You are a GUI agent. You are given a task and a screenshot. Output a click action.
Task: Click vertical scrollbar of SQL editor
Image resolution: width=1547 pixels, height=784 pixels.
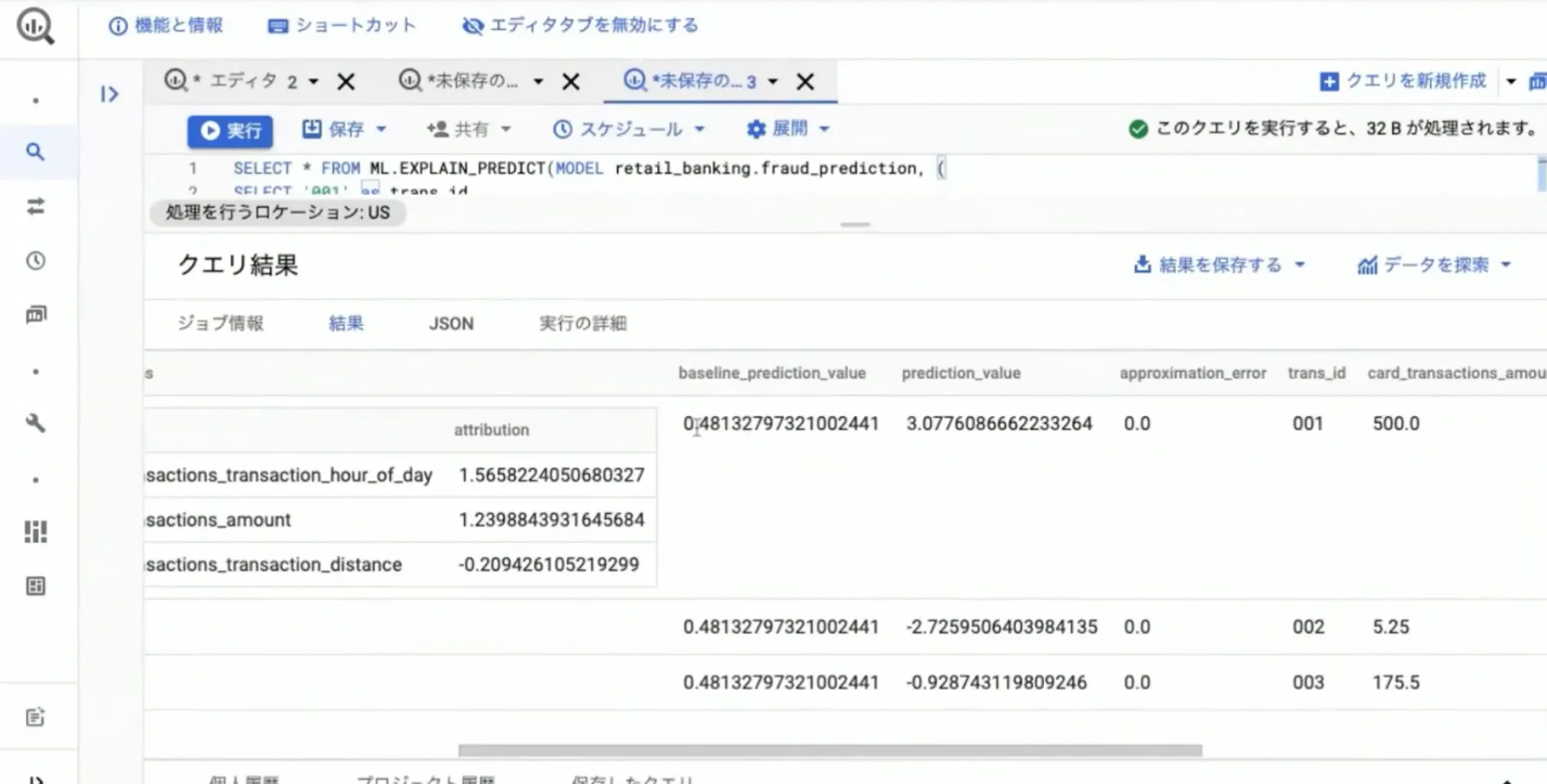1542,174
